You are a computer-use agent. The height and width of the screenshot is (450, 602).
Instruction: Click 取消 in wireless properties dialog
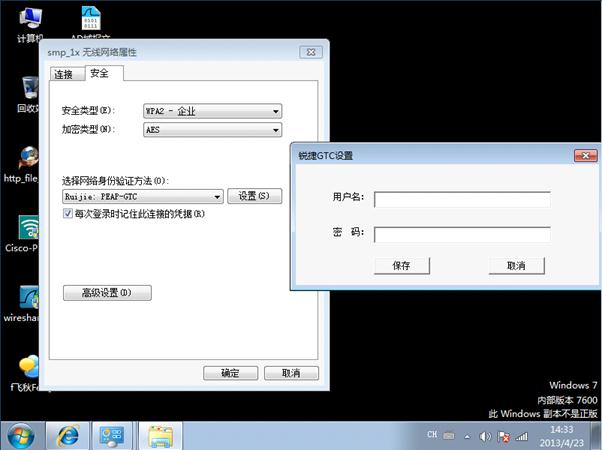[x=291, y=373]
